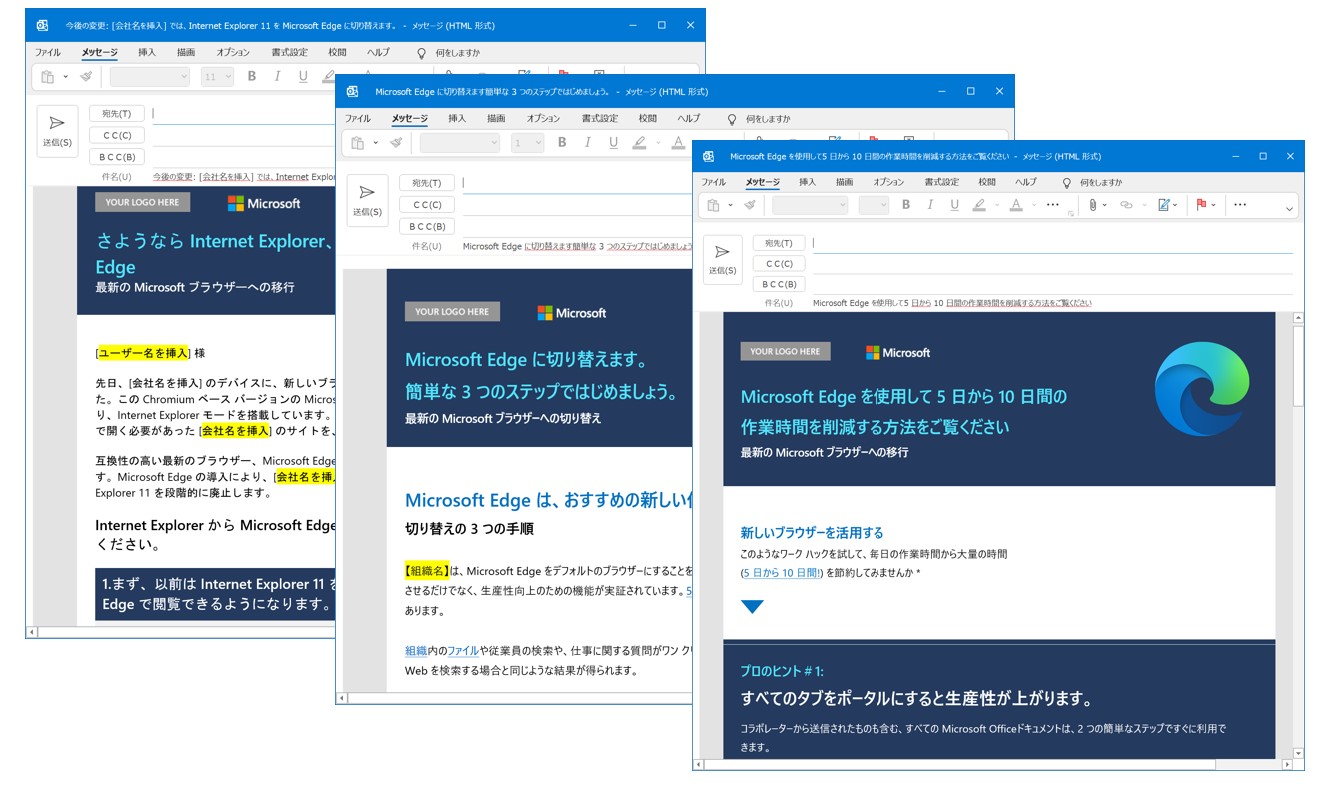This screenshot has height=787, width=1321.
Task: Open the font dialog launcher in the front window
Action: coord(1070,214)
